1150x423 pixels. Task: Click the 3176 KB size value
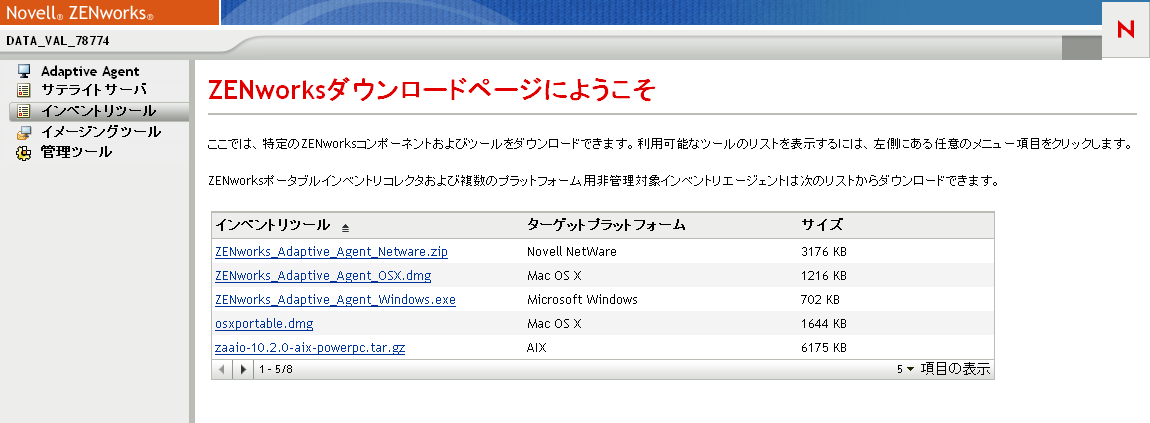pyautogui.click(x=824, y=251)
